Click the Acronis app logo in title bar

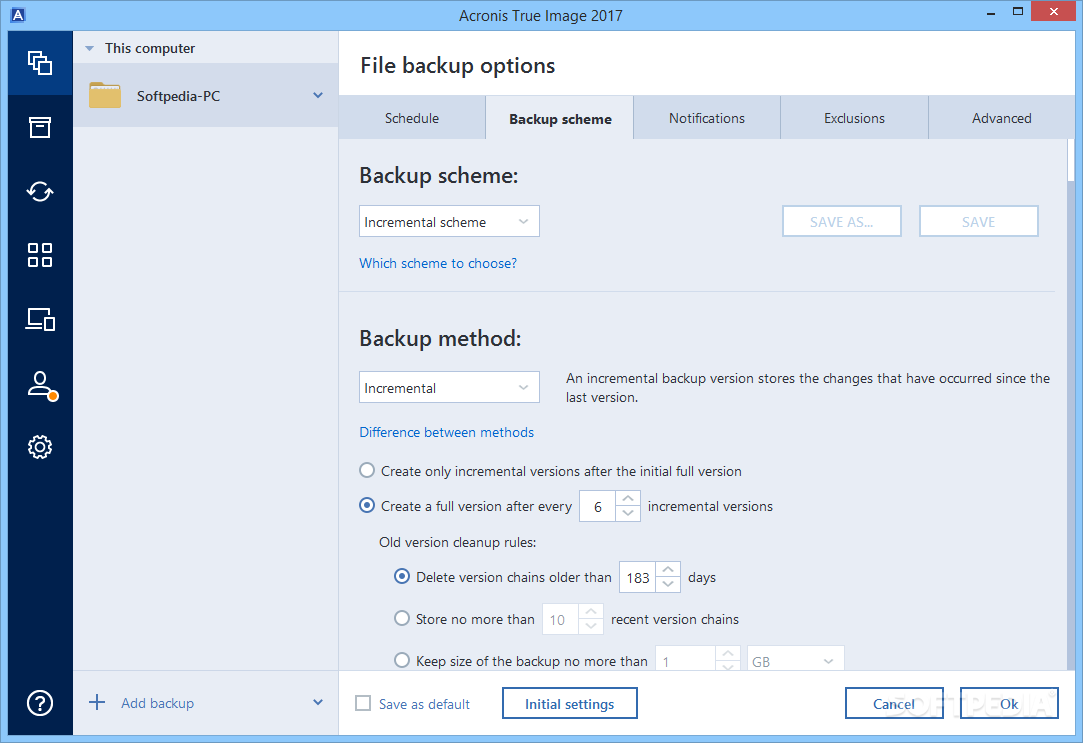pyautogui.click(x=18, y=15)
